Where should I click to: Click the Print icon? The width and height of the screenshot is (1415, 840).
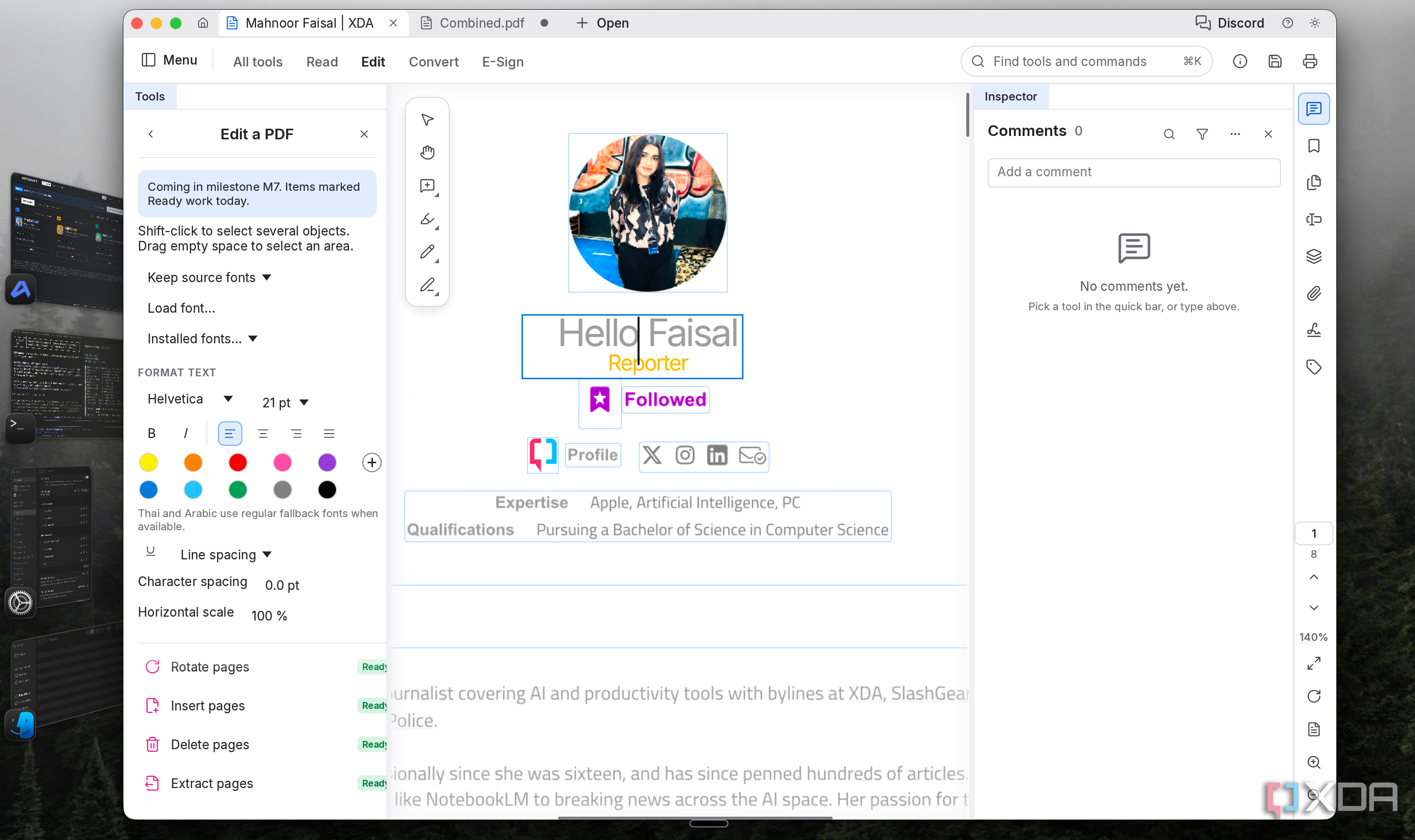point(1310,61)
